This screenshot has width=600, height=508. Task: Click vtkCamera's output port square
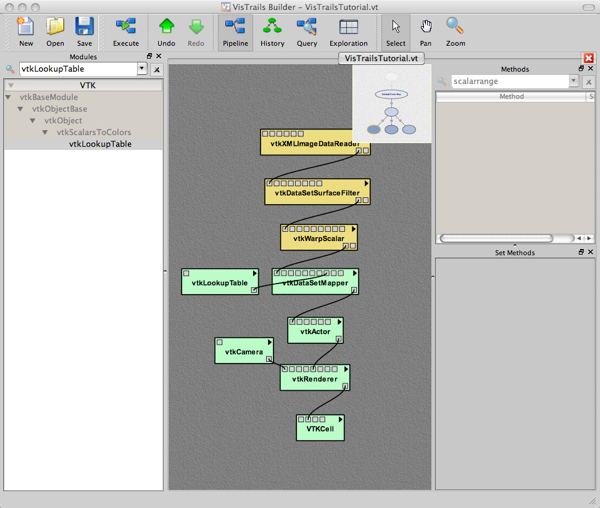coord(269,359)
